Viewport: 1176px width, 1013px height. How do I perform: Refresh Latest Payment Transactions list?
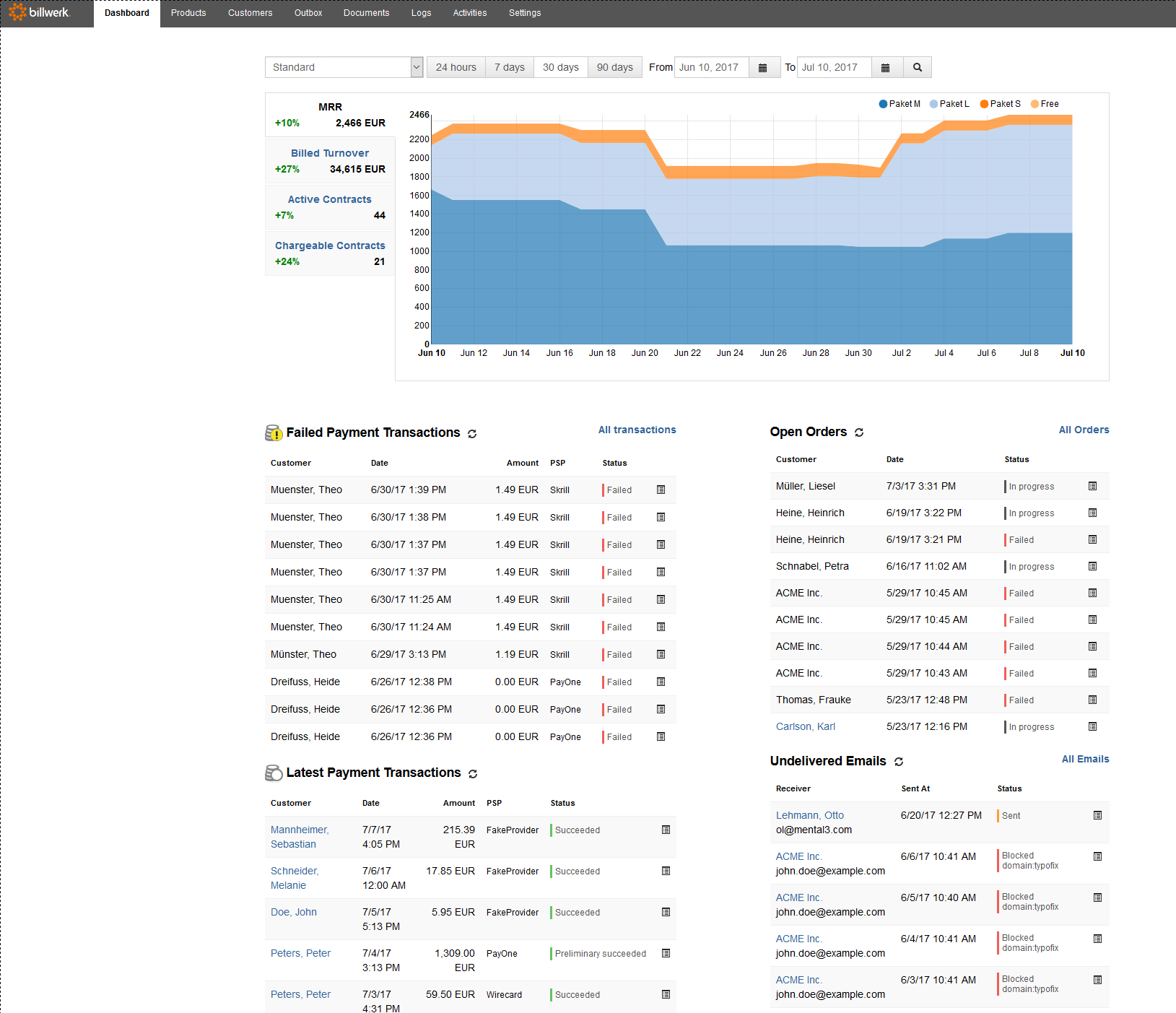(x=473, y=773)
